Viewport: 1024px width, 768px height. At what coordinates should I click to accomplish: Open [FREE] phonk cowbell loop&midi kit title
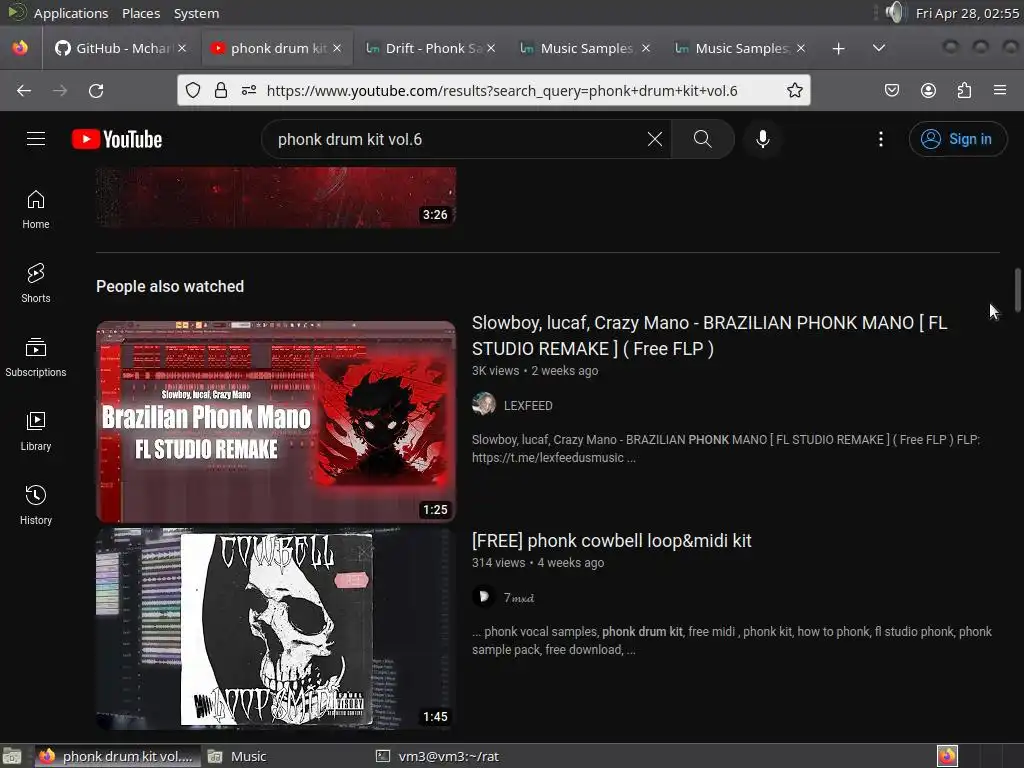click(612, 541)
